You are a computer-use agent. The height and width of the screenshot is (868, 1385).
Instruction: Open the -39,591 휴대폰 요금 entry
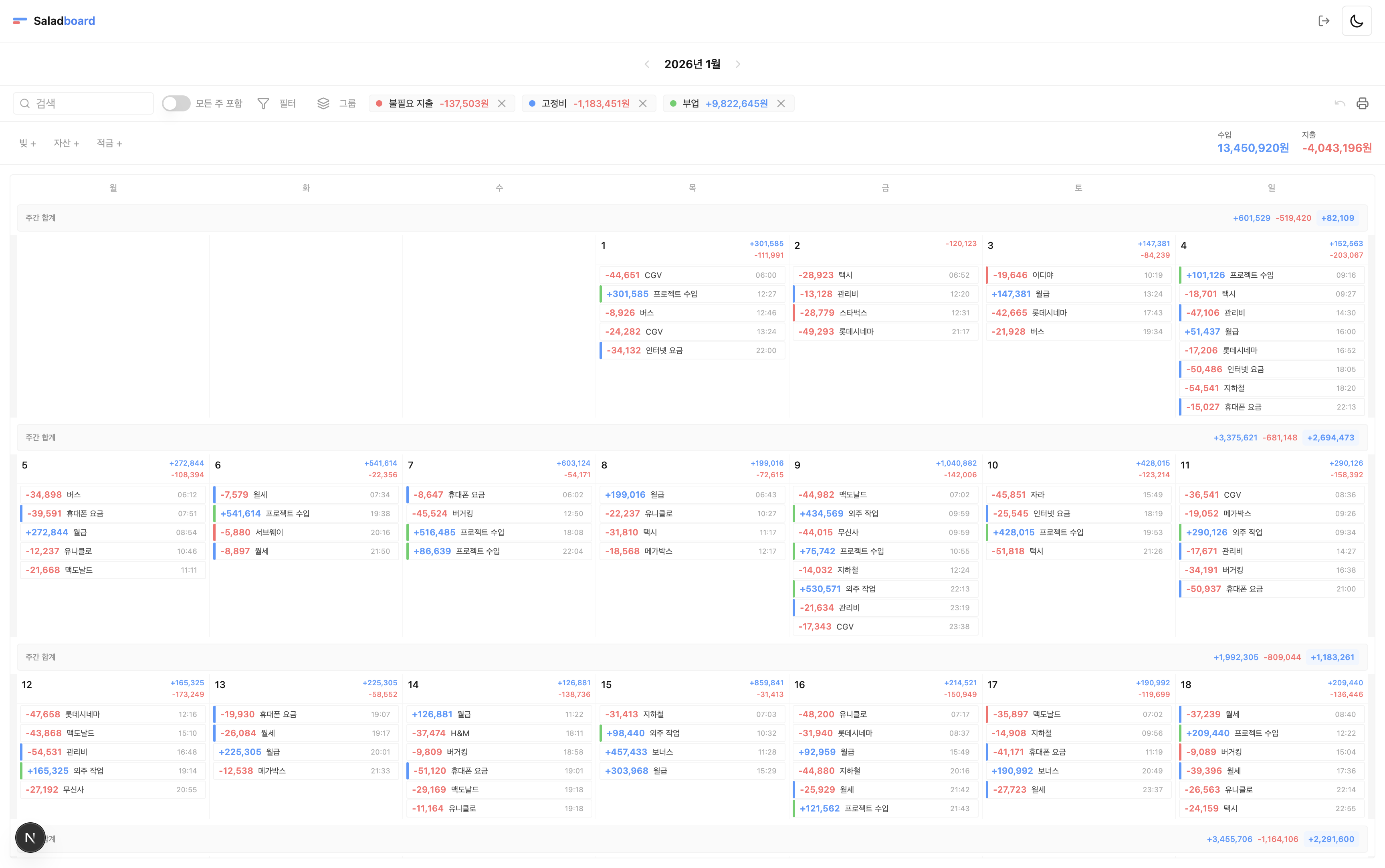(113, 514)
